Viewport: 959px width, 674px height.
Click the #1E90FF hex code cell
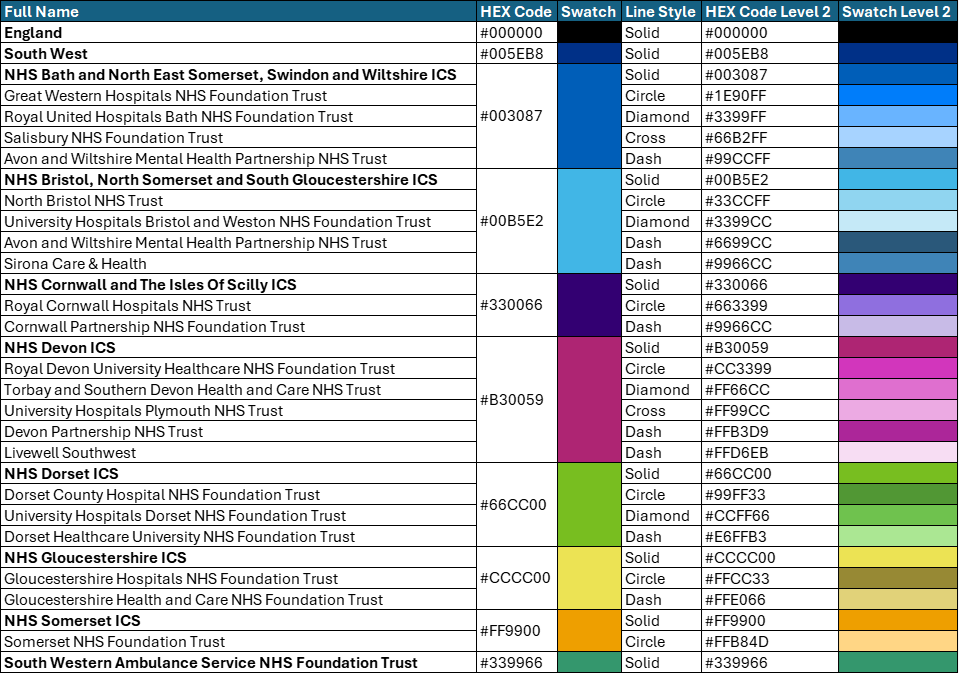(x=769, y=95)
